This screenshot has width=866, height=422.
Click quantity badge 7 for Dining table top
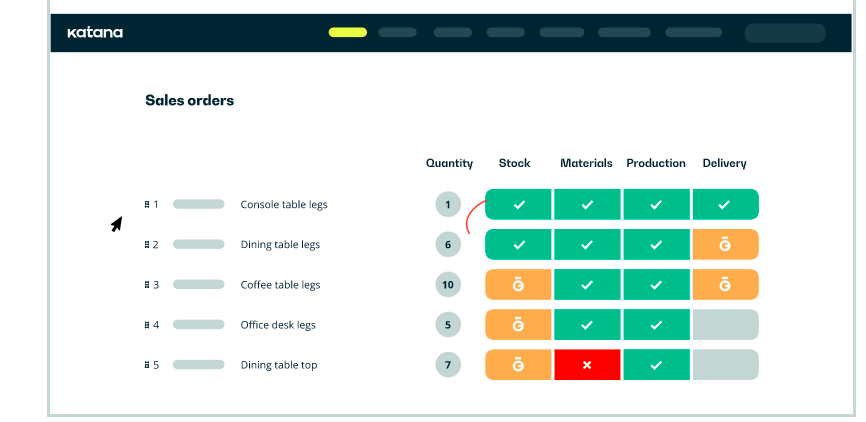click(x=448, y=365)
